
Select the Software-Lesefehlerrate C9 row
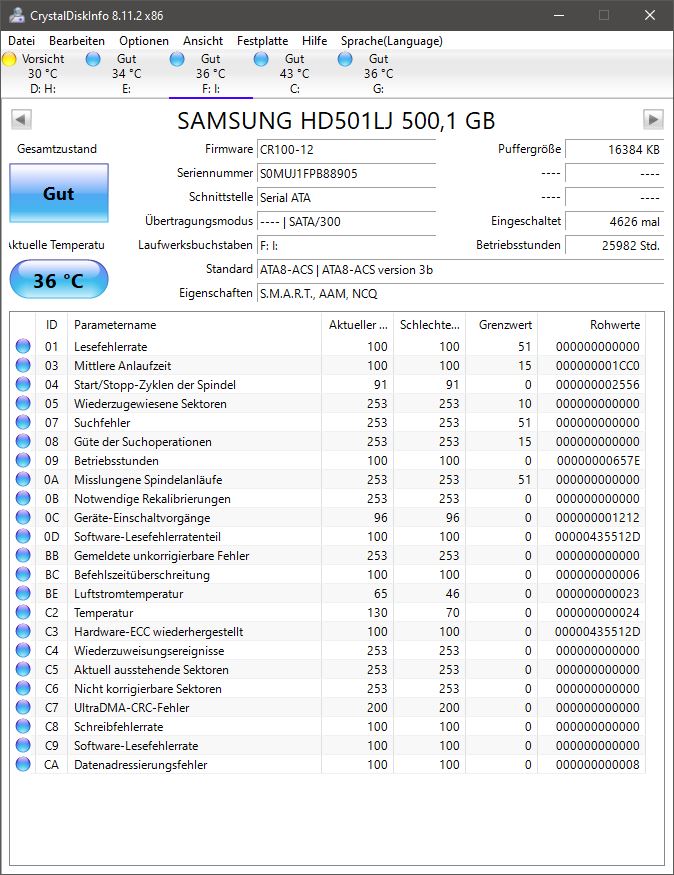tap(328, 745)
